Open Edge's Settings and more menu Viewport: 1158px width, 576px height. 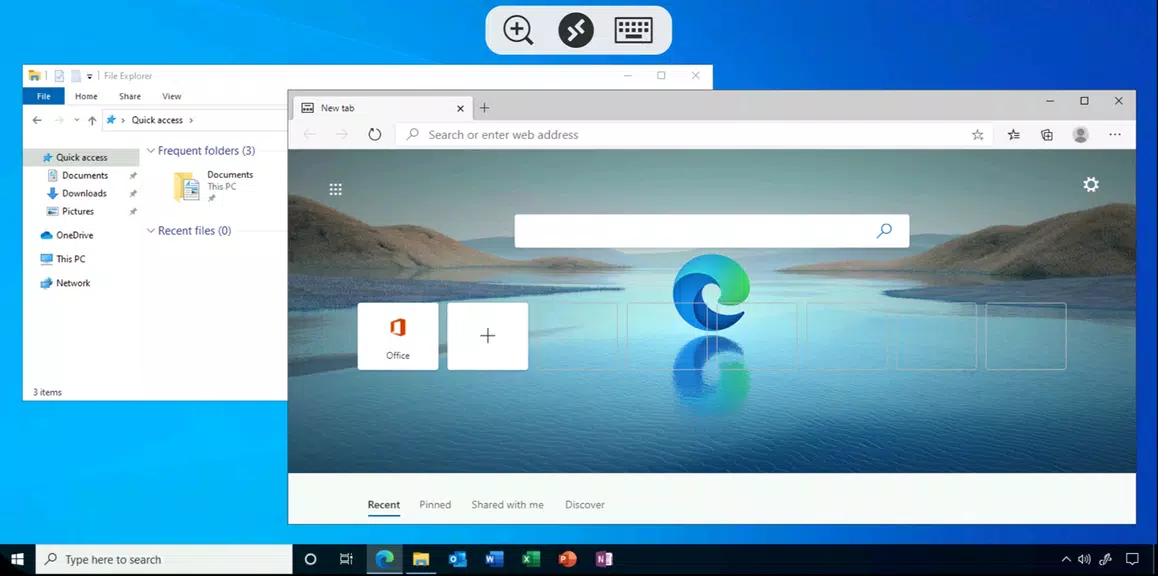pos(1114,134)
